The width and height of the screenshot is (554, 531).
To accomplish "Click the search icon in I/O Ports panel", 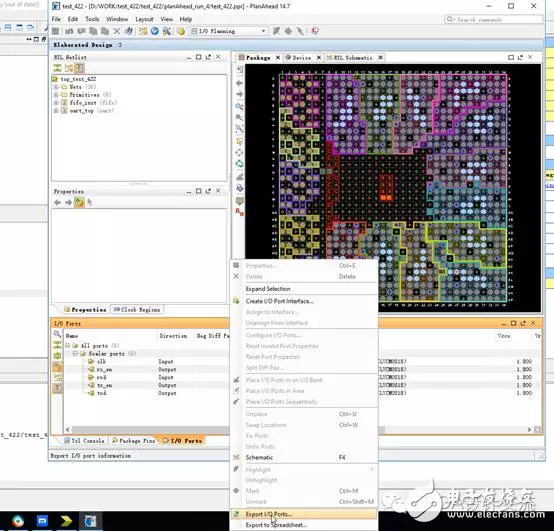I will pos(57,334).
